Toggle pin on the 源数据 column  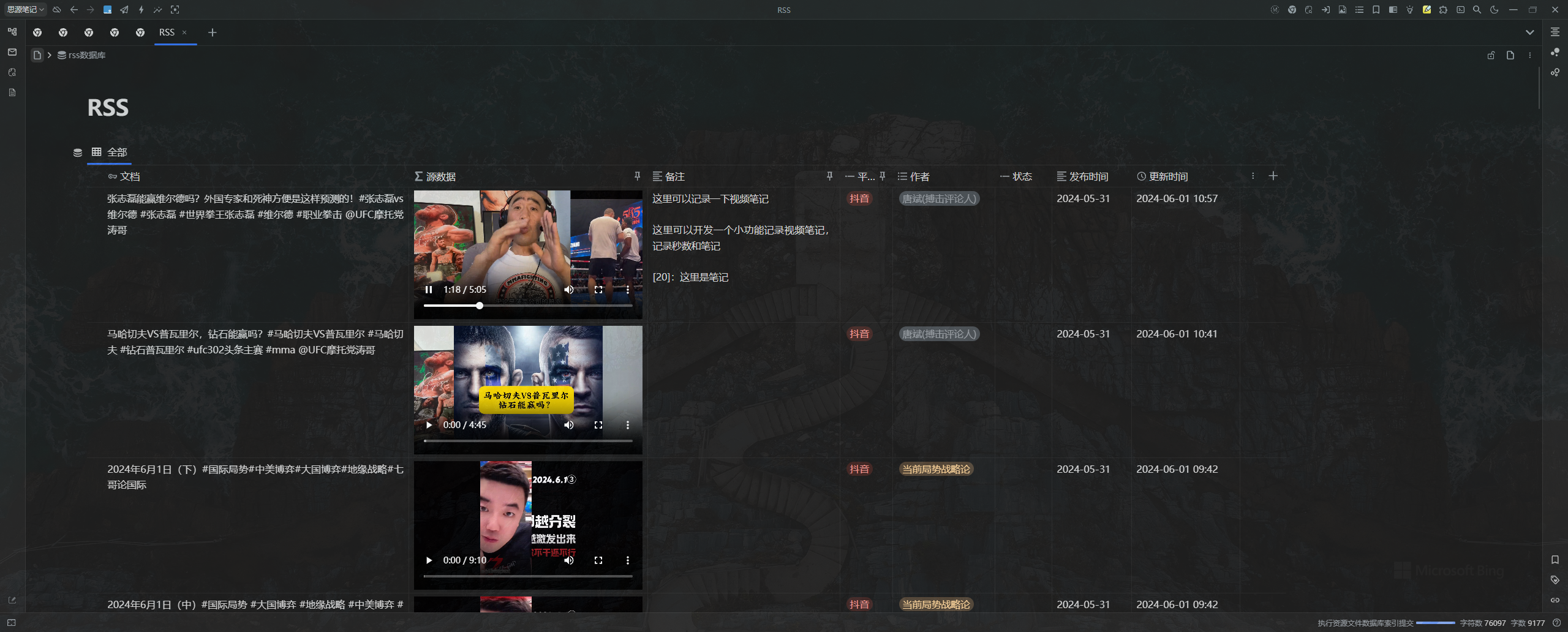[x=638, y=176]
